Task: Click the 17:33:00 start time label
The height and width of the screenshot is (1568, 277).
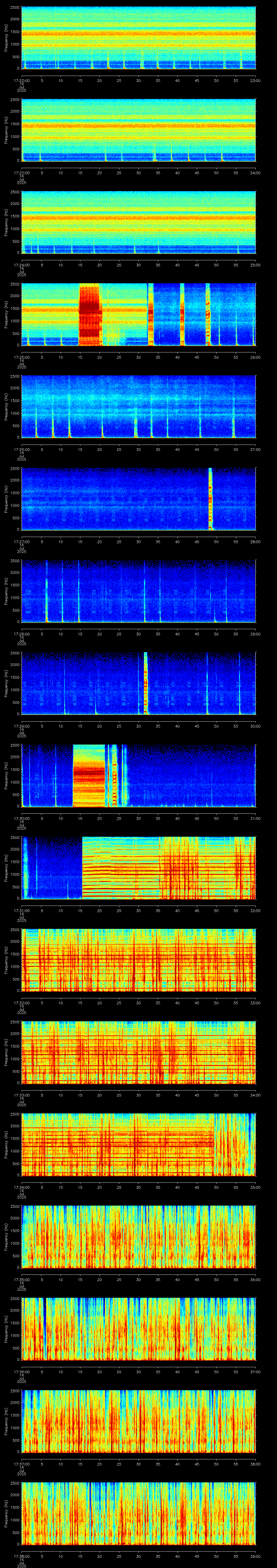Action: click(x=21, y=1095)
